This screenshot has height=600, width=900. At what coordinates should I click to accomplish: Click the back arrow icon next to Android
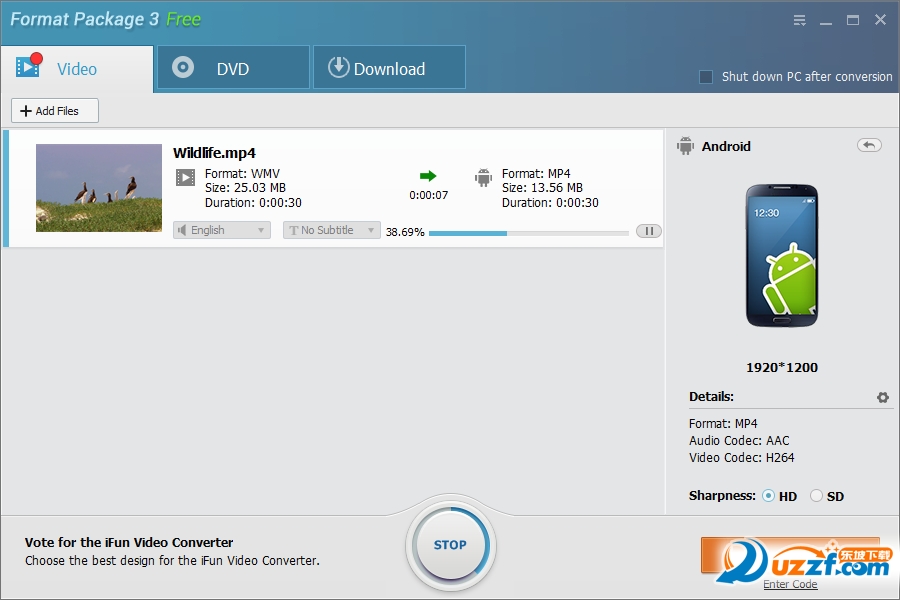869,145
